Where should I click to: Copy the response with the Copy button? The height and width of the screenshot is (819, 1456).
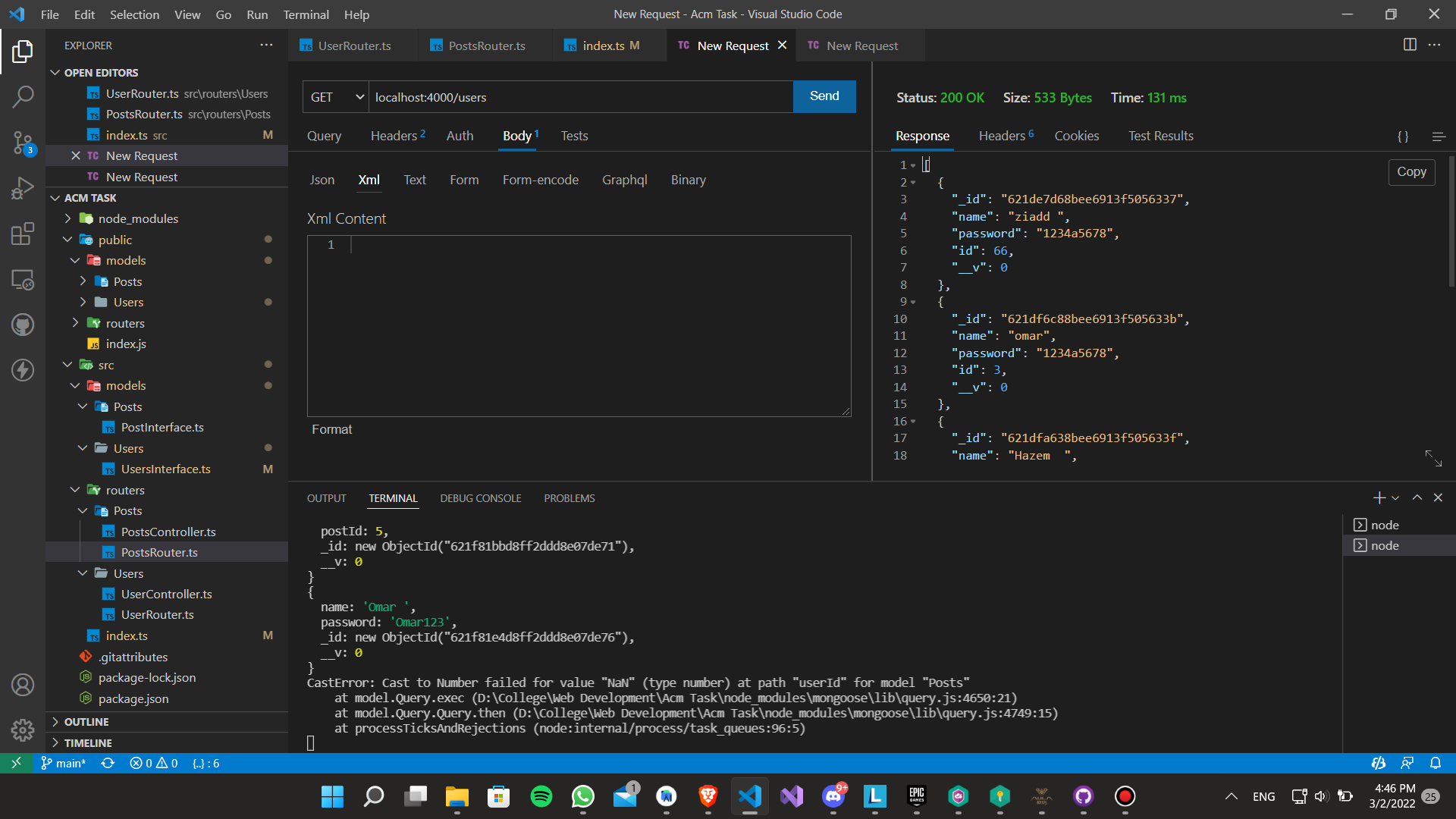pyautogui.click(x=1410, y=172)
